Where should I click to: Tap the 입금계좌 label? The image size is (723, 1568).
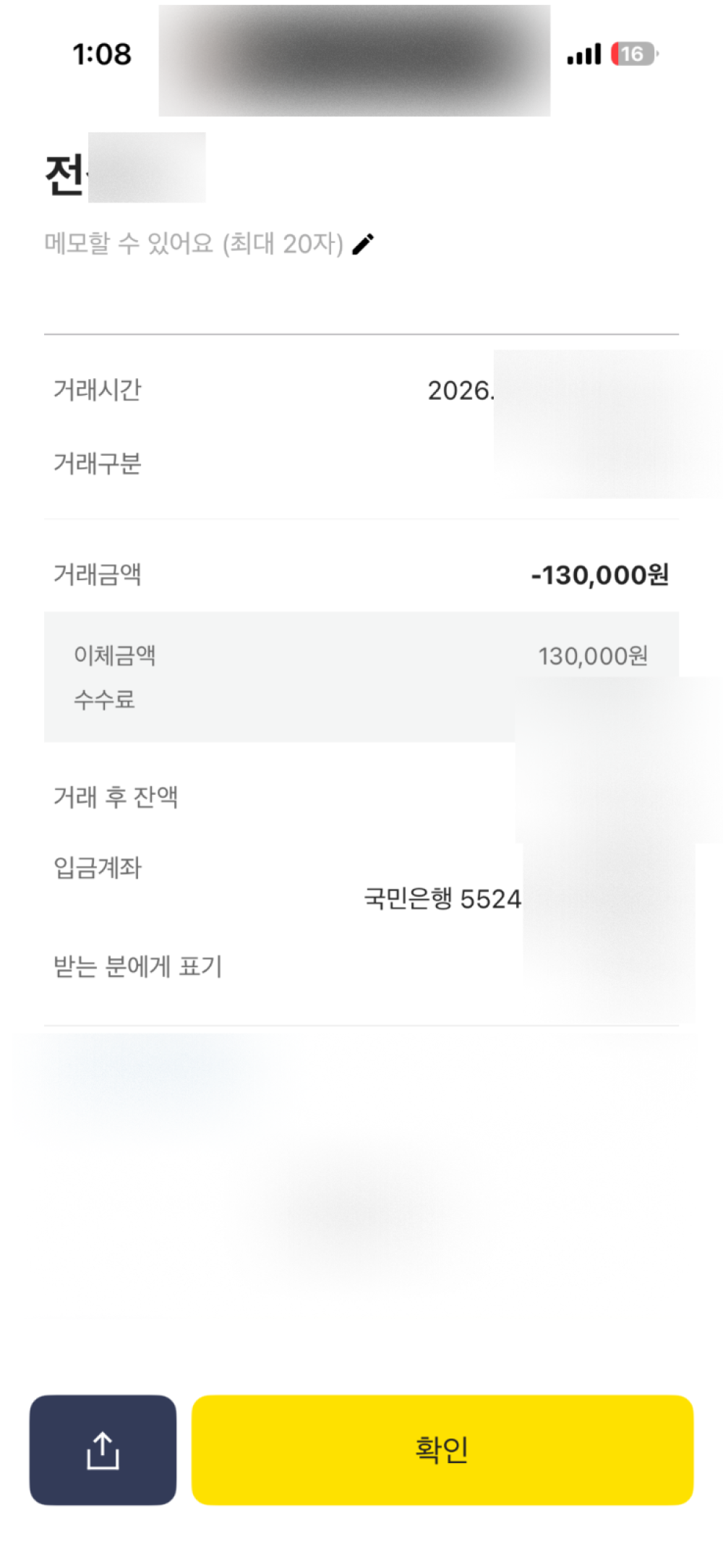tap(98, 868)
